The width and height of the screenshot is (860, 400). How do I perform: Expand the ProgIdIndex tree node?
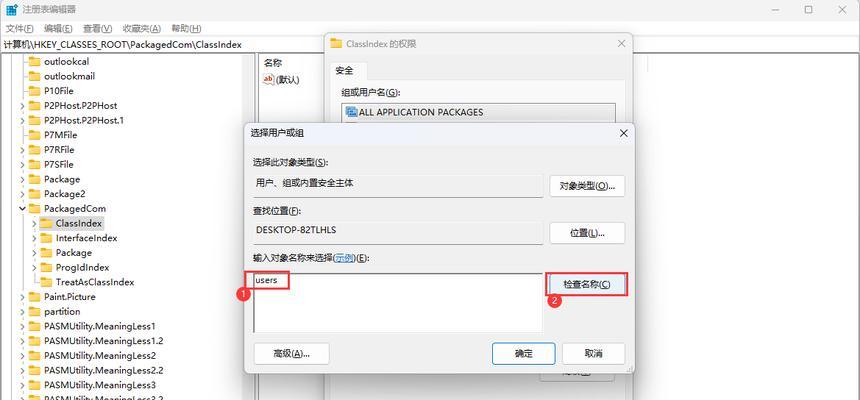tap(34, 268)
